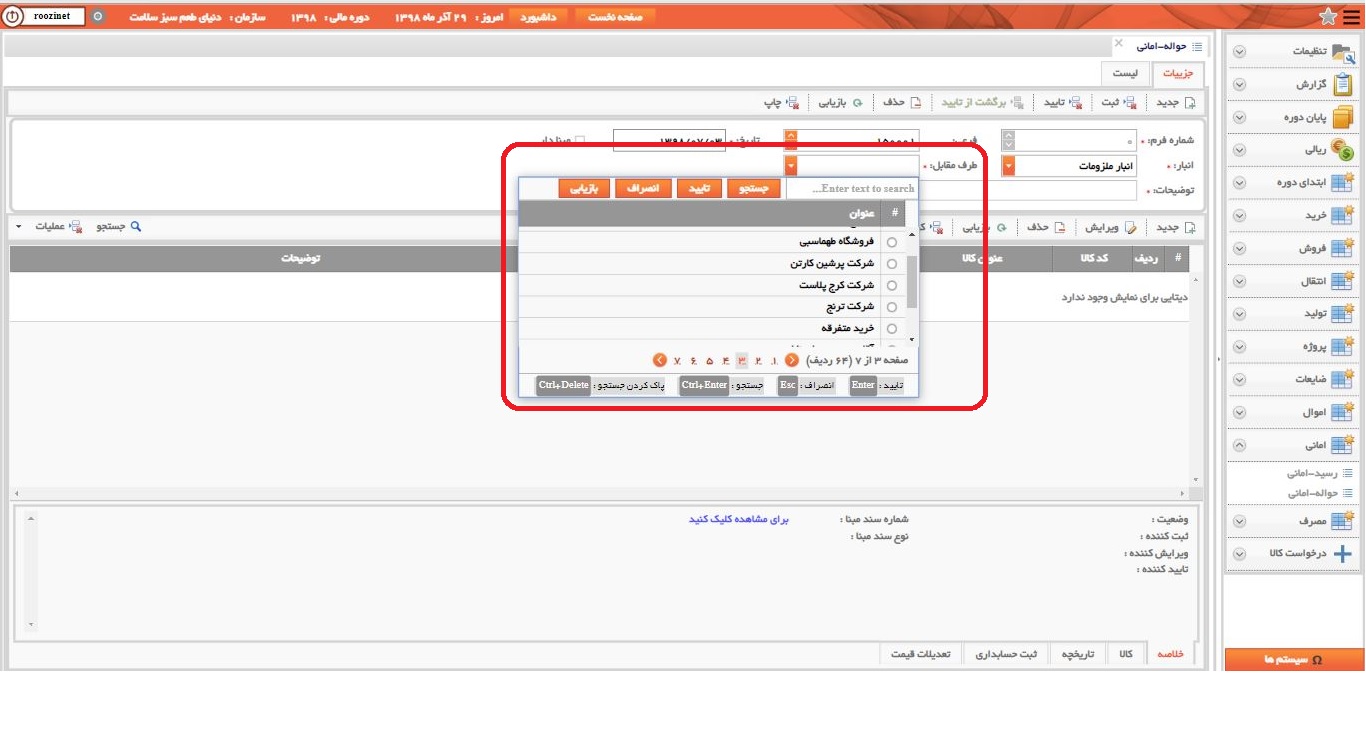
Task: Click حذف in the top form toolbar
Action: click(x=901, y=102)
